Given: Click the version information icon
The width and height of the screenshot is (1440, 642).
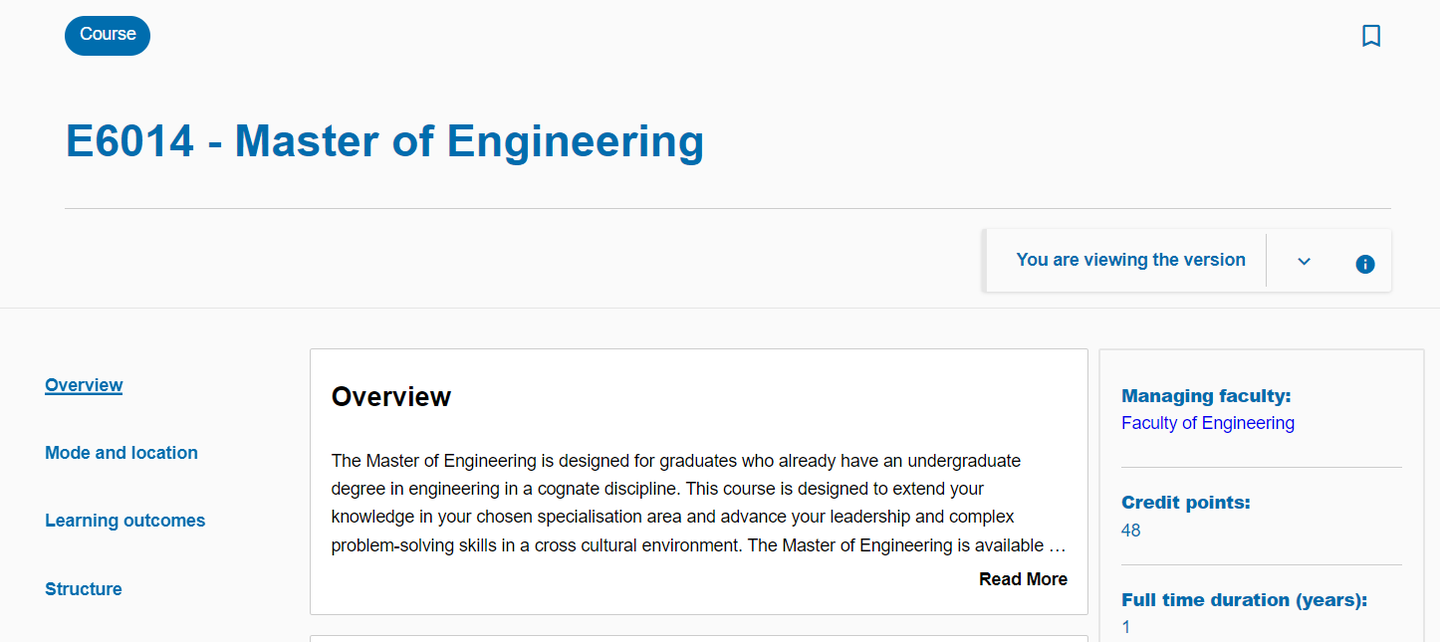Looking at the screenshot, I should tap(1365, 264).
